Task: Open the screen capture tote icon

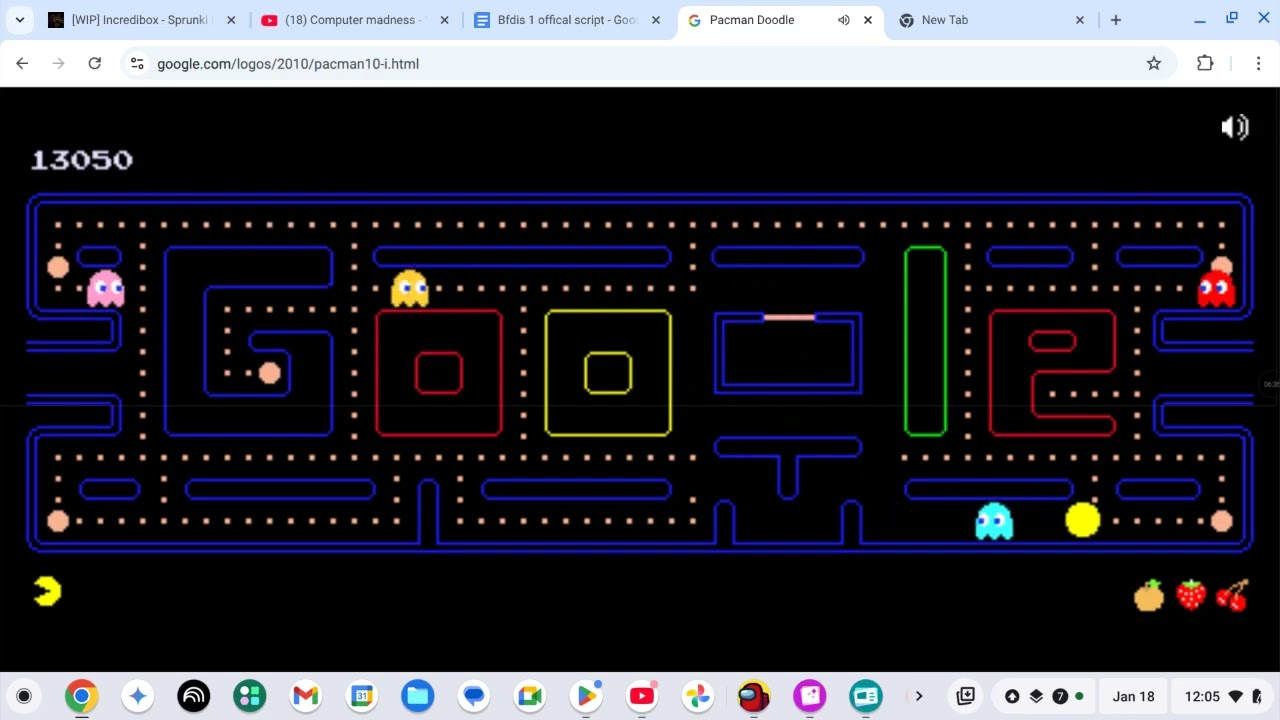Action: [965, 696]
